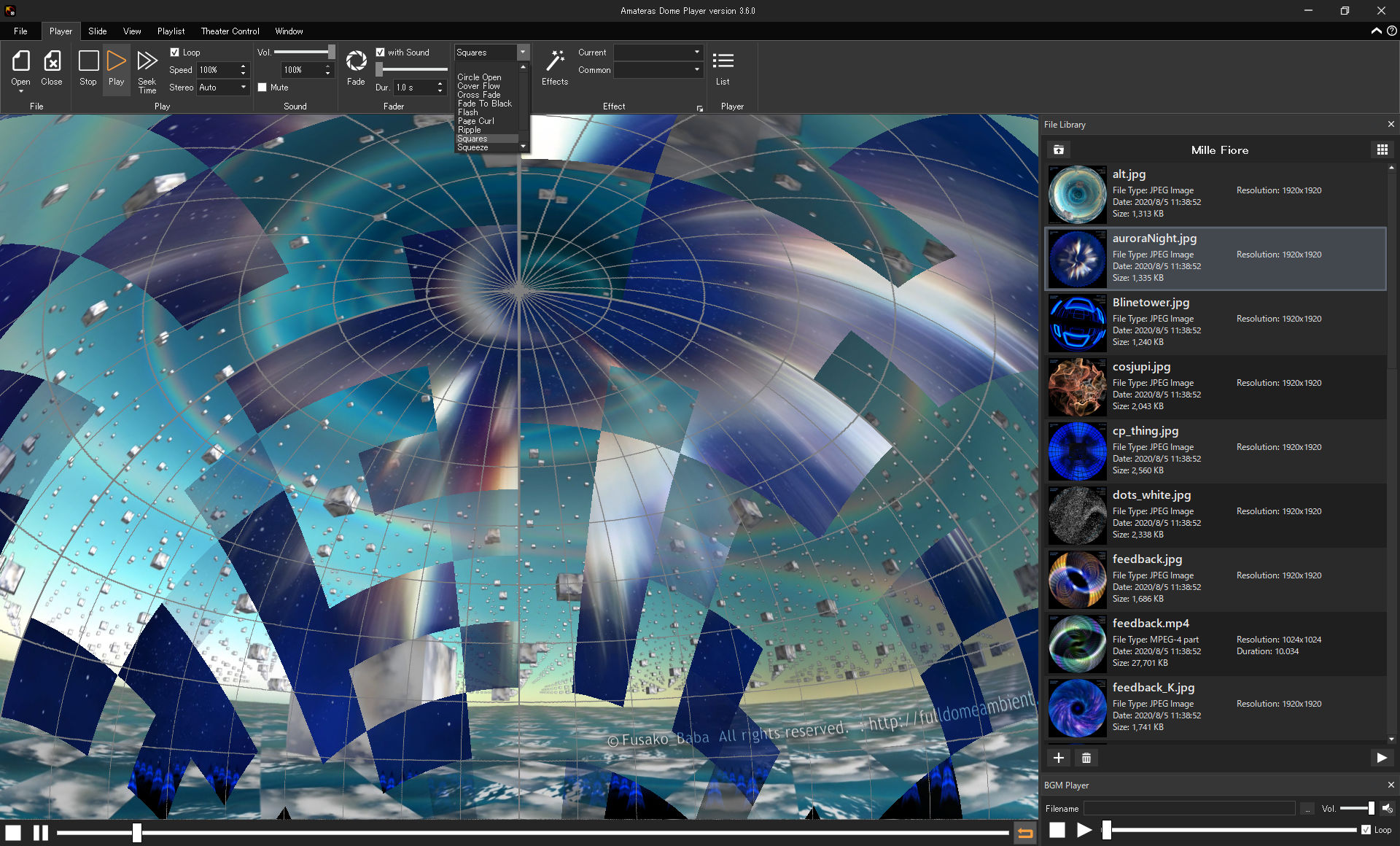Browse for BGM file with ellipsis button
Viewport: 1400px width, 846px height.
pyautogui.click(x=1307, y=808)
